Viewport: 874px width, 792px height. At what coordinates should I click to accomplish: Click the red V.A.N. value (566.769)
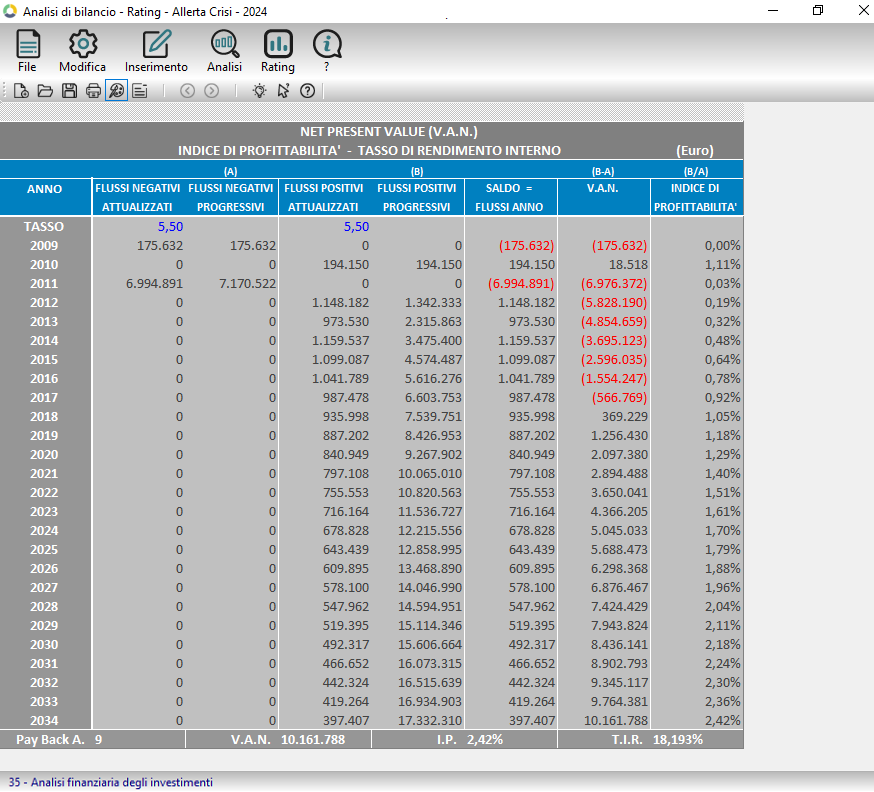[x=619, y=398]
